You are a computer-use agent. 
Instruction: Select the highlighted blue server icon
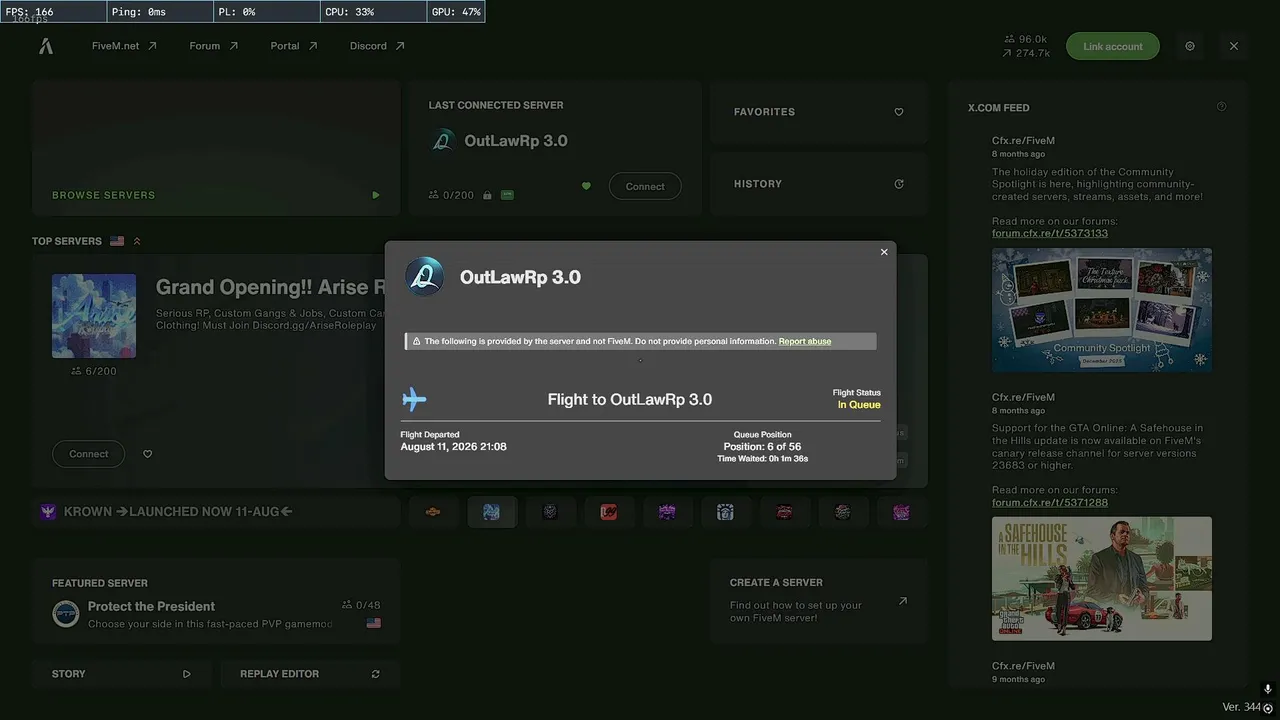pos(491,512)
